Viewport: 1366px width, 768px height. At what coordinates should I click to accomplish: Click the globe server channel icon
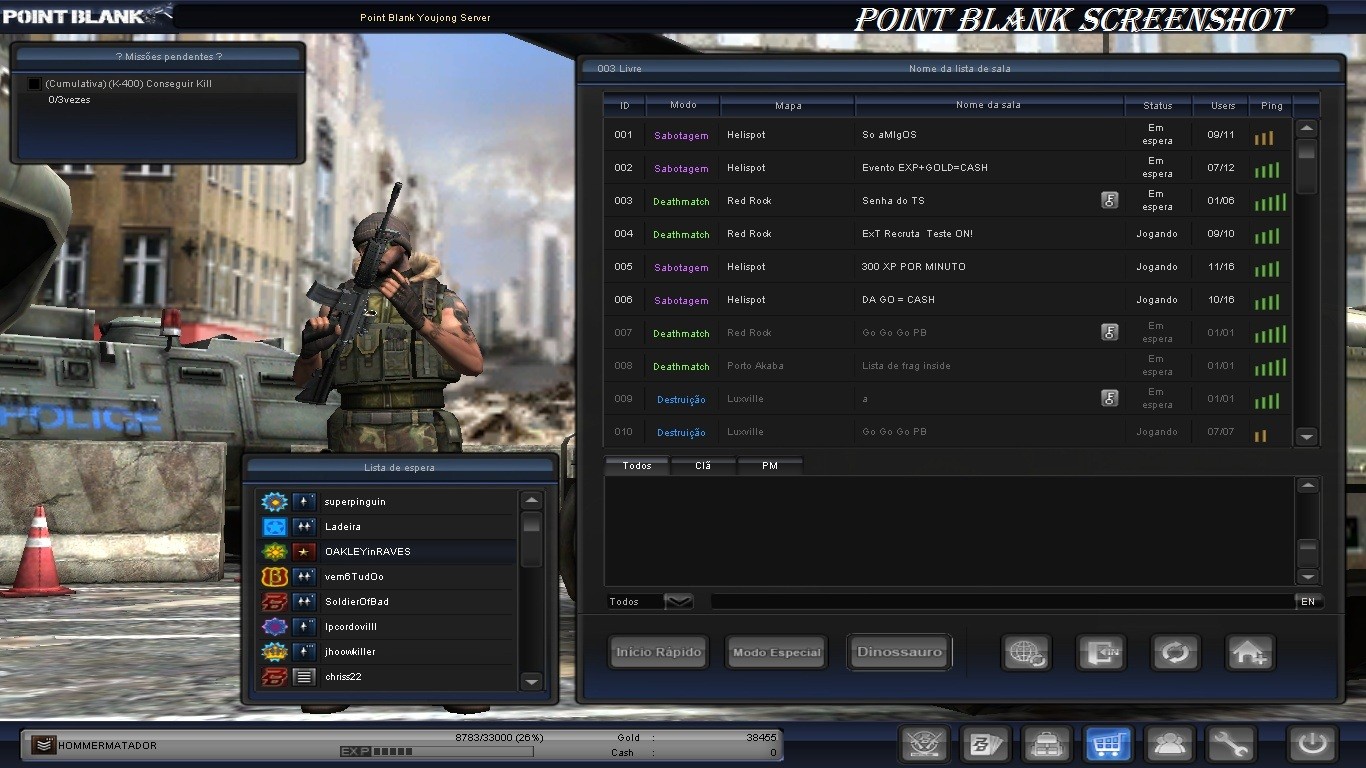[1026, 653]
